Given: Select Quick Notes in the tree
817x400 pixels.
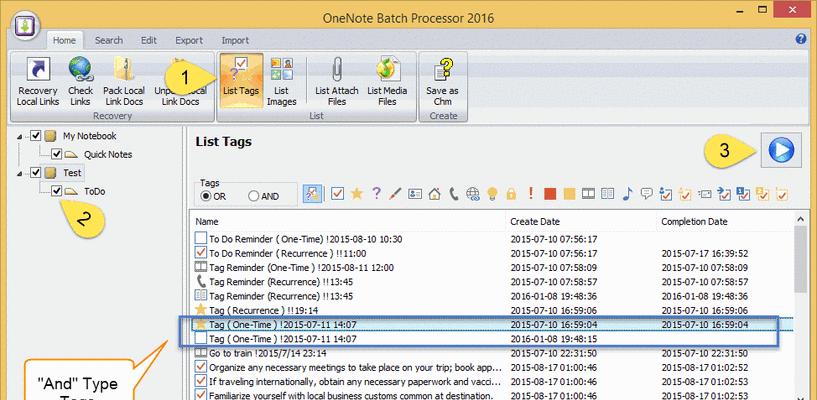Looking at the screenshot, I should pos(108,155).
